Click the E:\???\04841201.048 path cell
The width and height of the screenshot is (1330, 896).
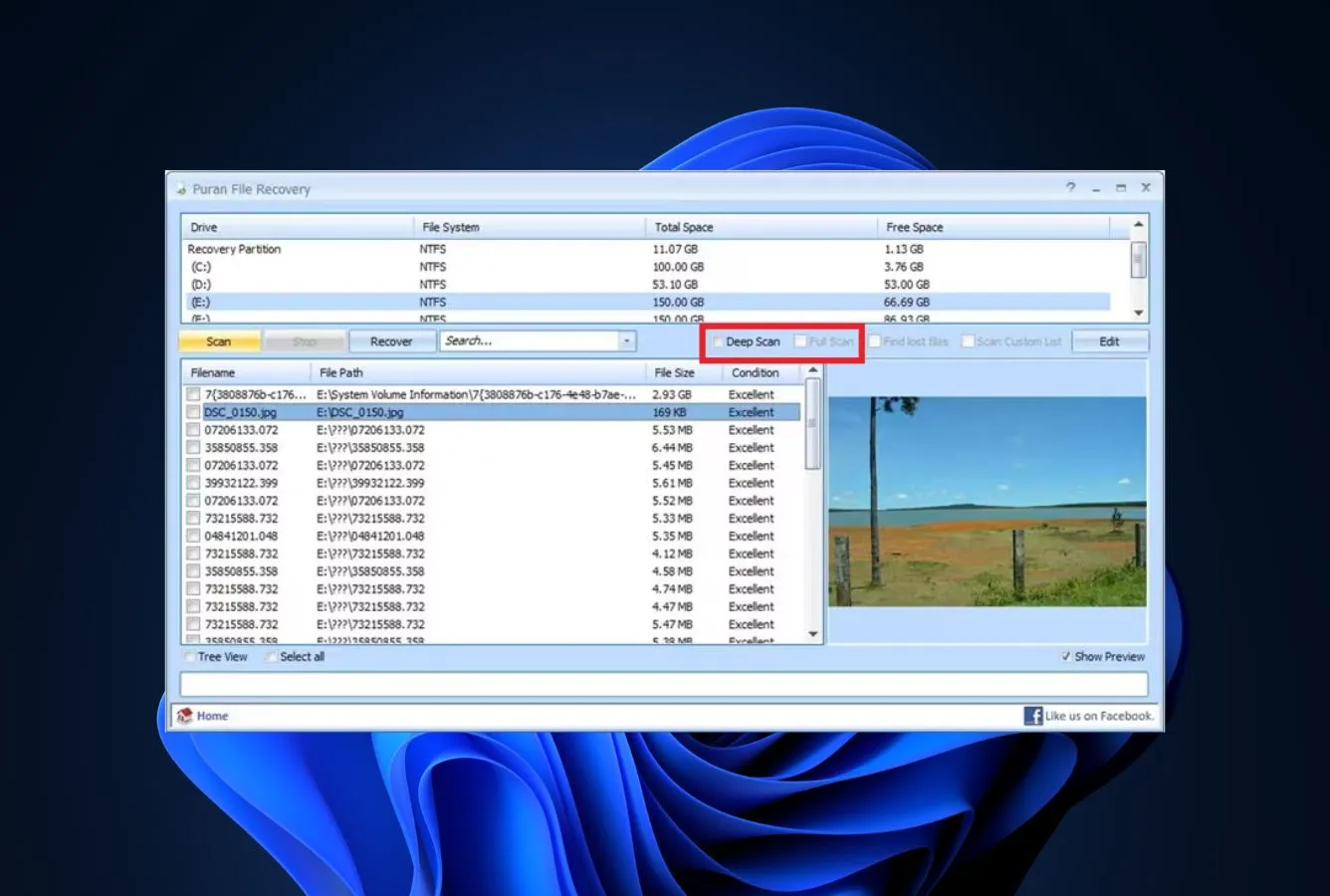pyautogui.click(x=370, y=536)
